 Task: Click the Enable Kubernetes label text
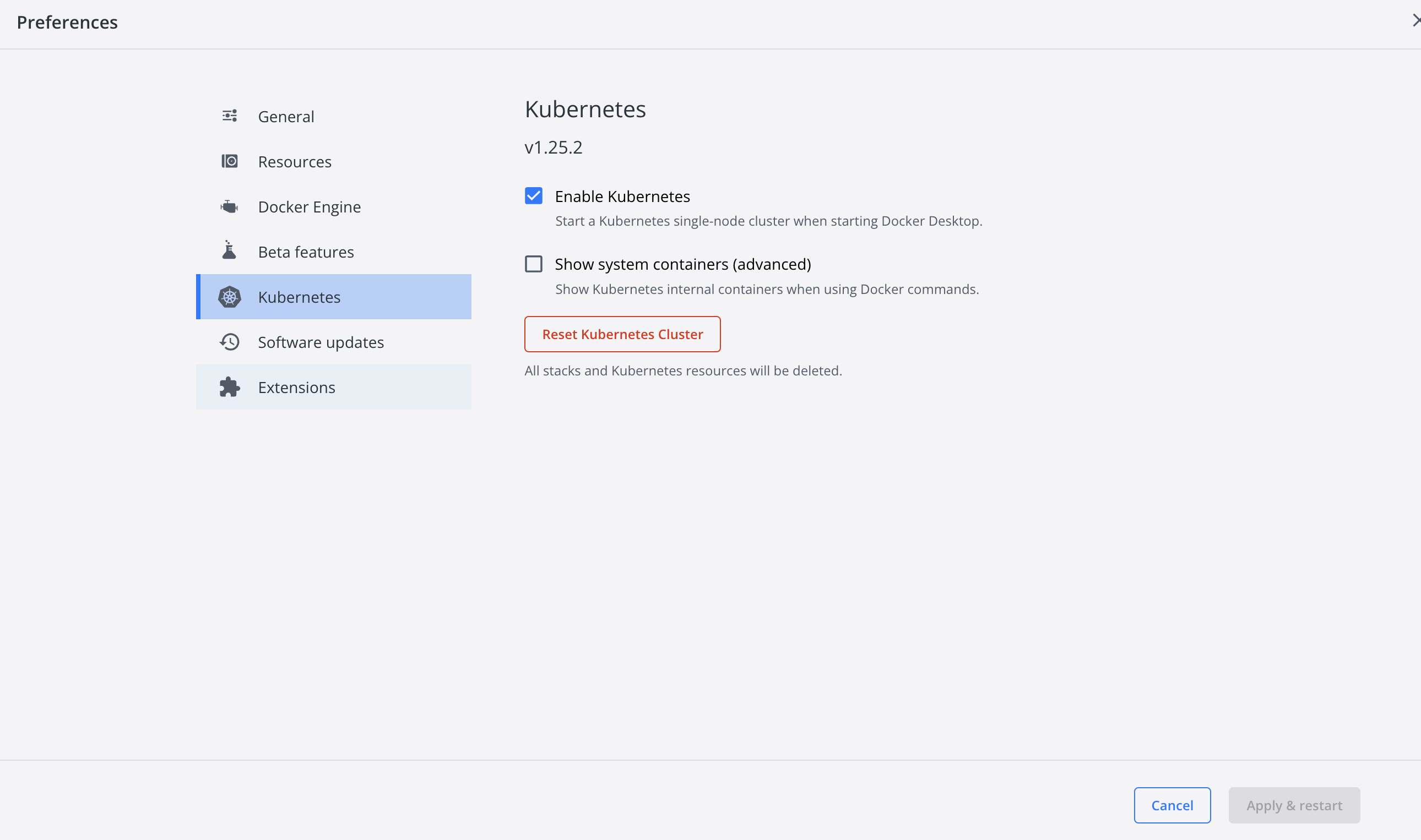(622, 197)
